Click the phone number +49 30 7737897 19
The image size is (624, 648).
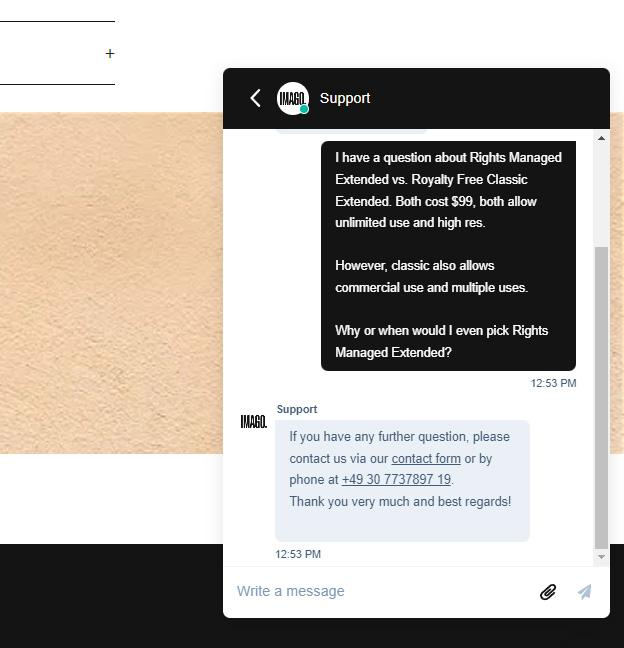coord(396,480)
